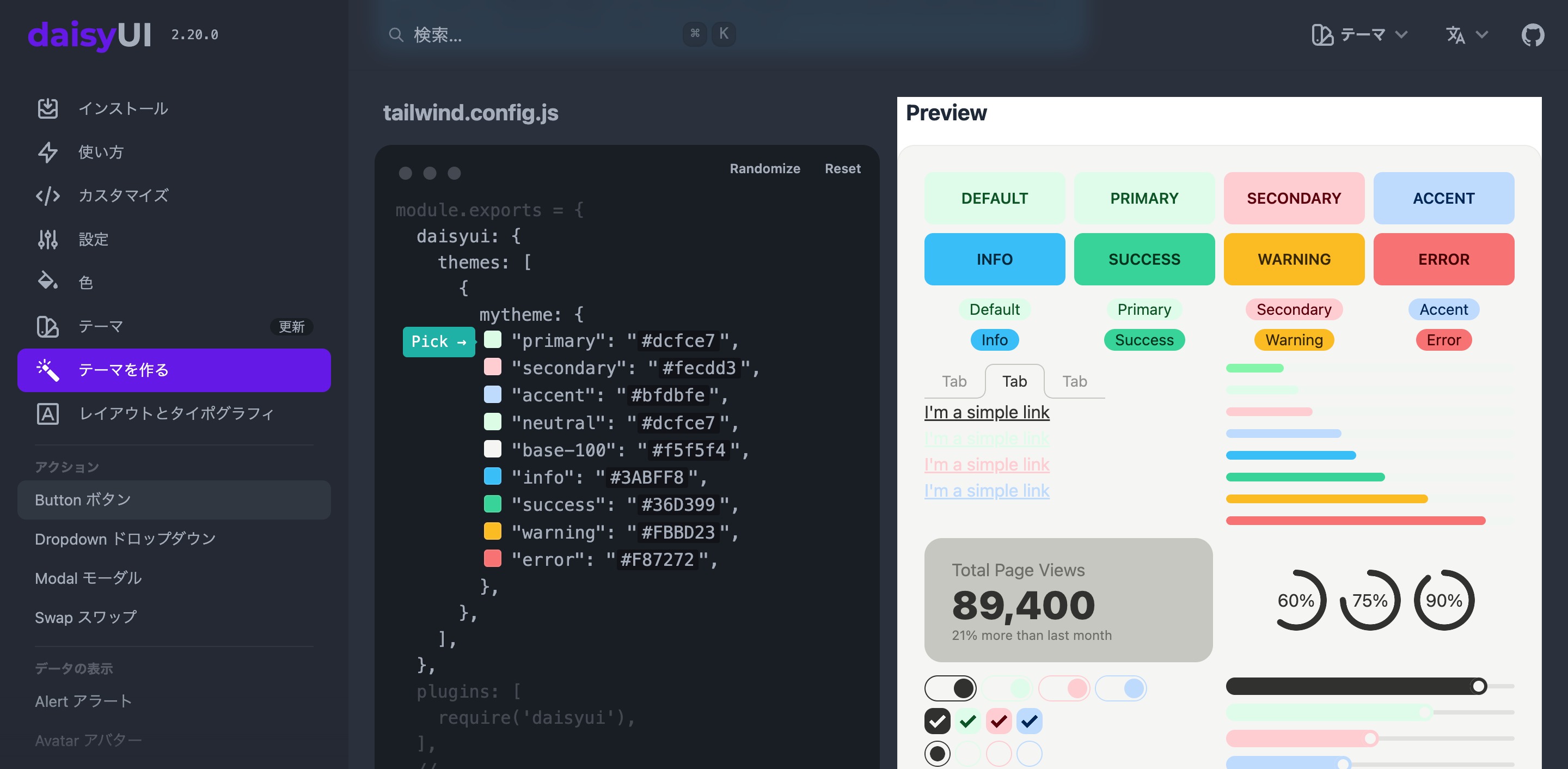Select the active middle Tab in preview
The image size is (1568, 769).
(1015, 381)
